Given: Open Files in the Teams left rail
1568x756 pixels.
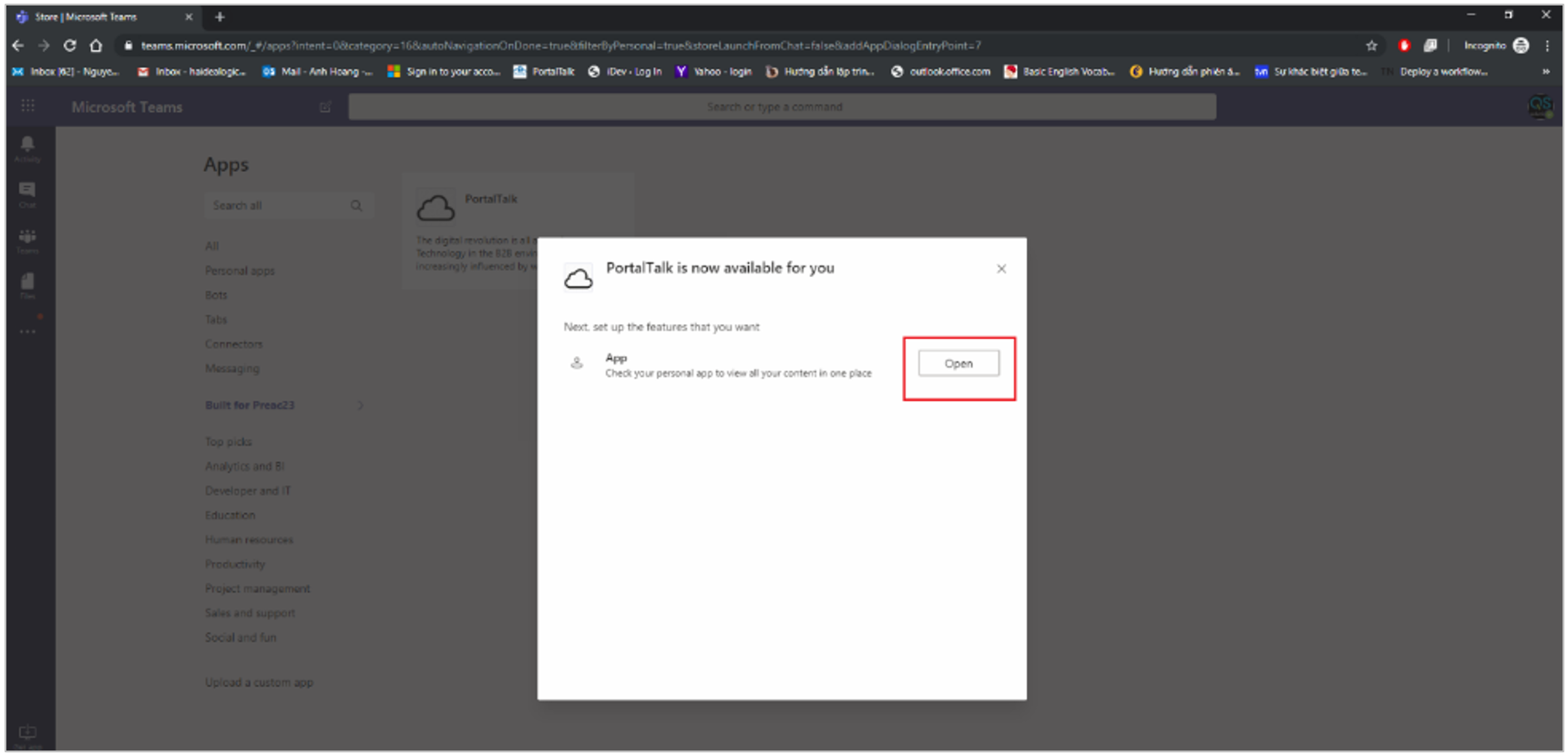Looking at the screenshot, I should pos(27,286).
